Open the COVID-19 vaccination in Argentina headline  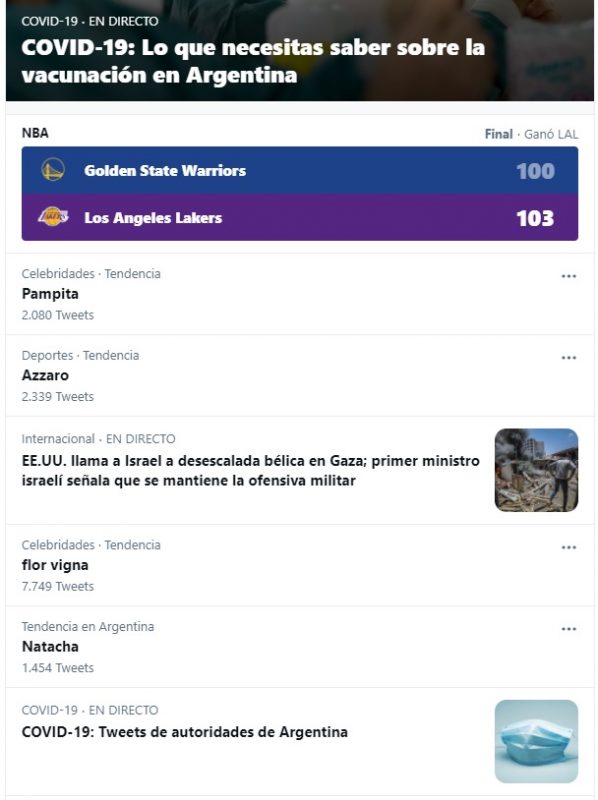(x=253, y=61)
